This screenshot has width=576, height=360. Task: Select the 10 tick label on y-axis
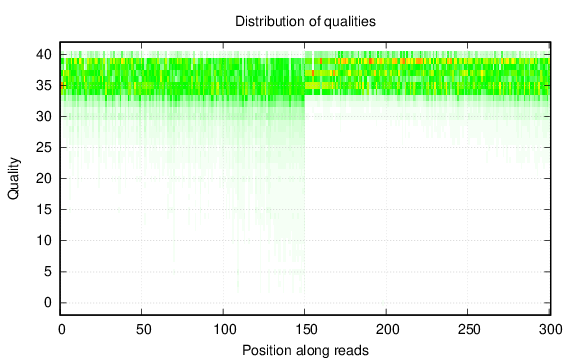coord(44,241)
